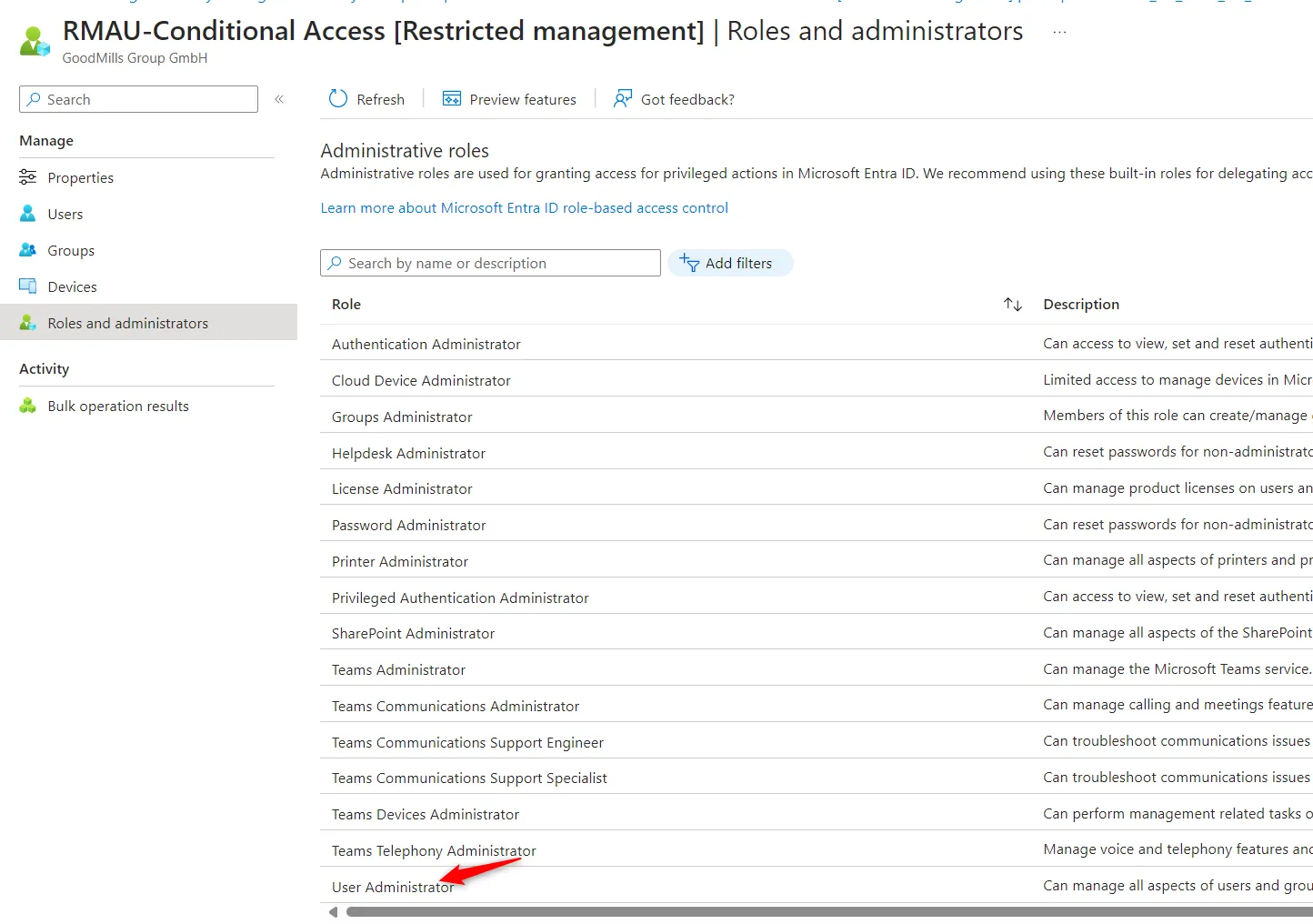Image resolution: width=1313 pixels, height=924 pixels.
Task: Open the Entra ID role-based access control link
Action: tap(524, 208)
